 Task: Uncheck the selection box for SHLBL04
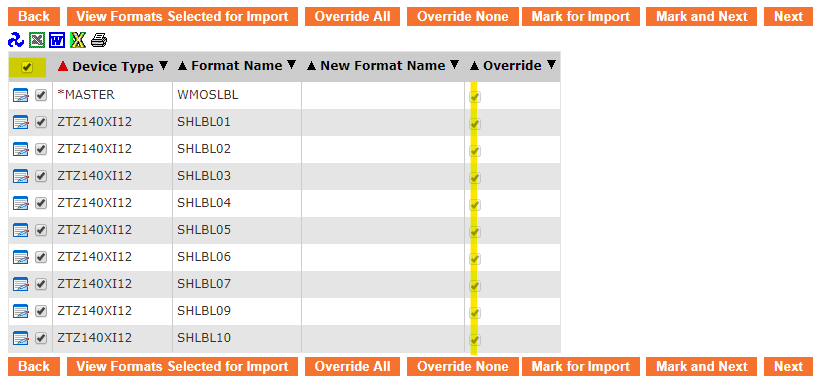tap(41, 203)
